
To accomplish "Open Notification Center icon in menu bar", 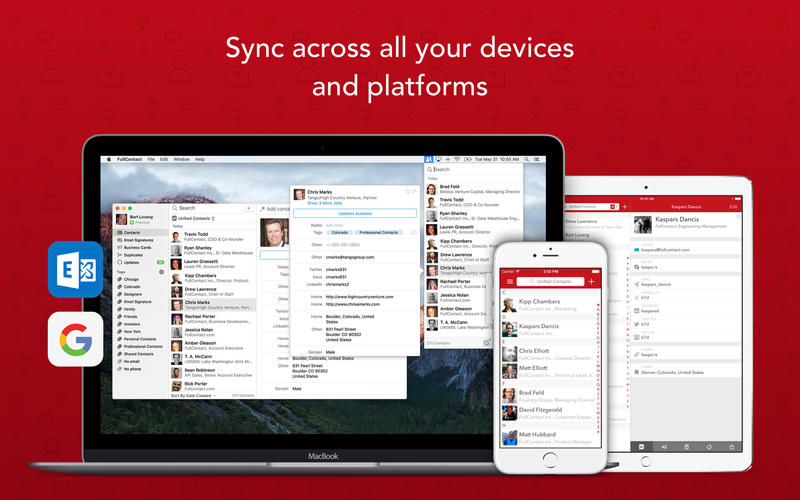I will point(537,160).
